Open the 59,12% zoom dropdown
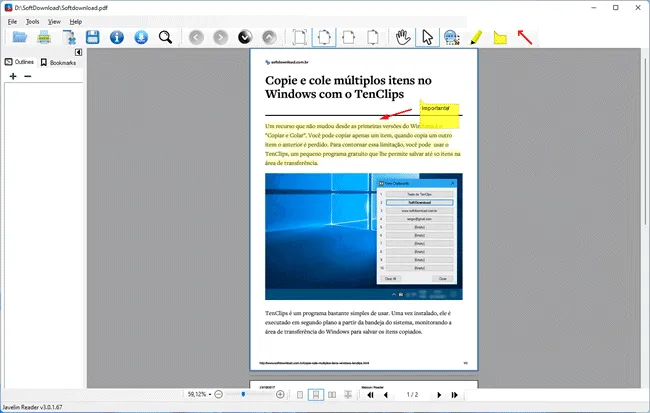Image resolution: width=650 pixels, height=413 pixels. (x=199, y=394)
